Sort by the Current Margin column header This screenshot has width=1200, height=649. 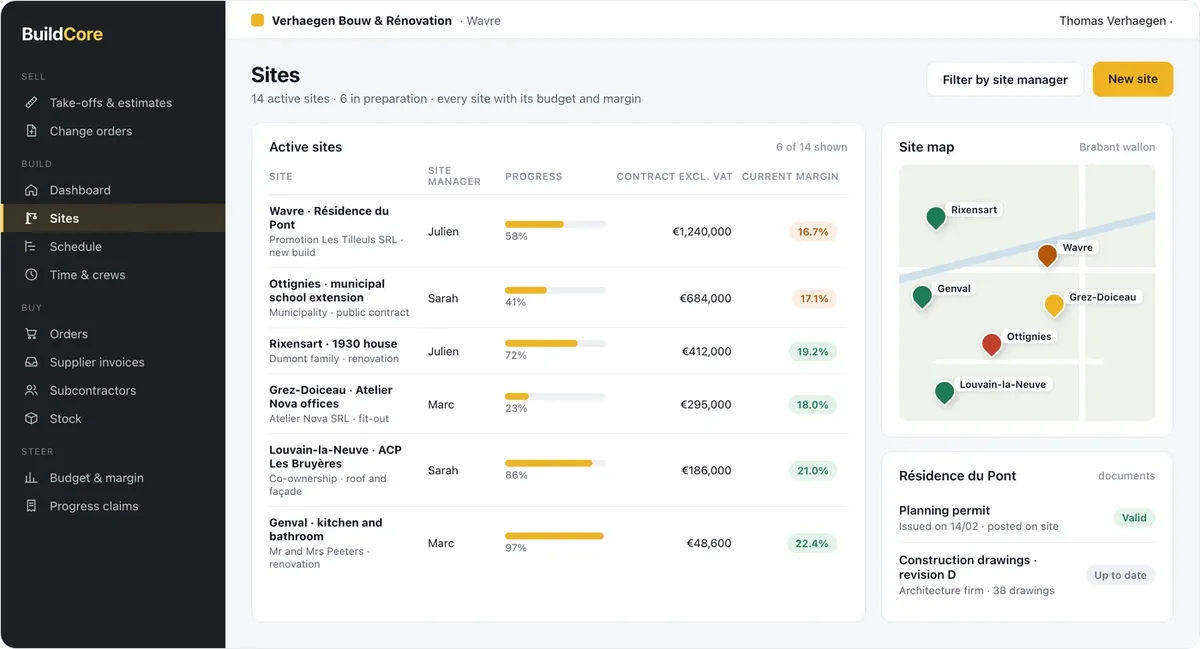790,176
